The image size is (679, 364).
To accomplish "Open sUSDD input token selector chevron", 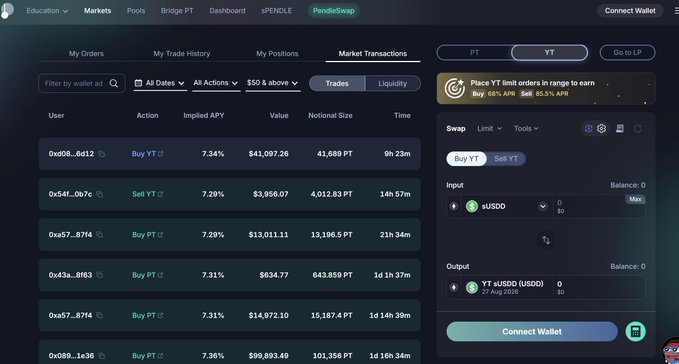I will coord(543,206).
